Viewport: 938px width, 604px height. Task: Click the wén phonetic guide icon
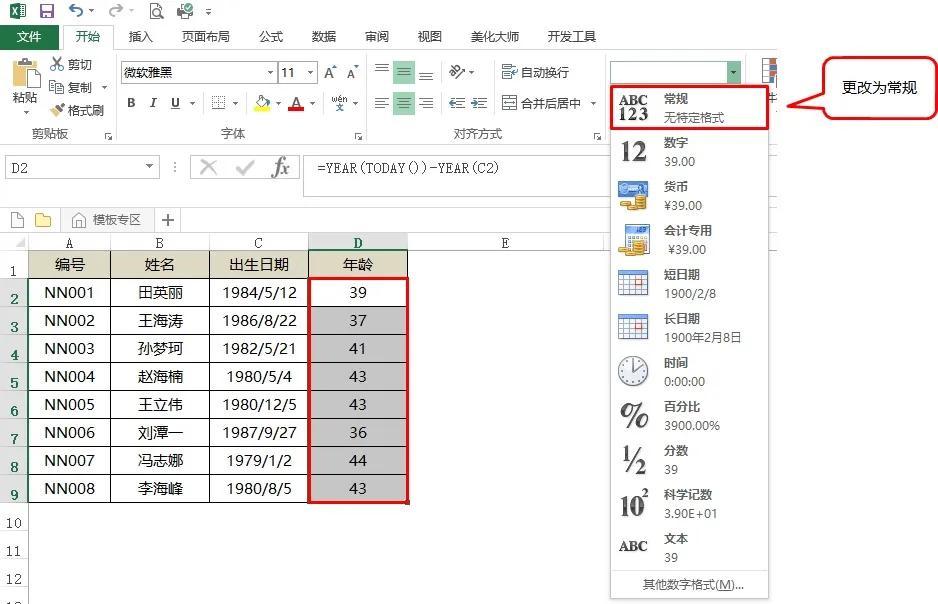339,103
